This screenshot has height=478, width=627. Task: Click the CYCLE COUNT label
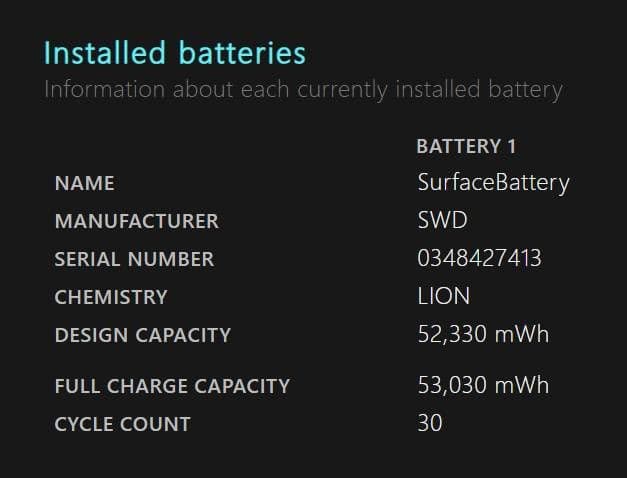(x=122, y=424)
